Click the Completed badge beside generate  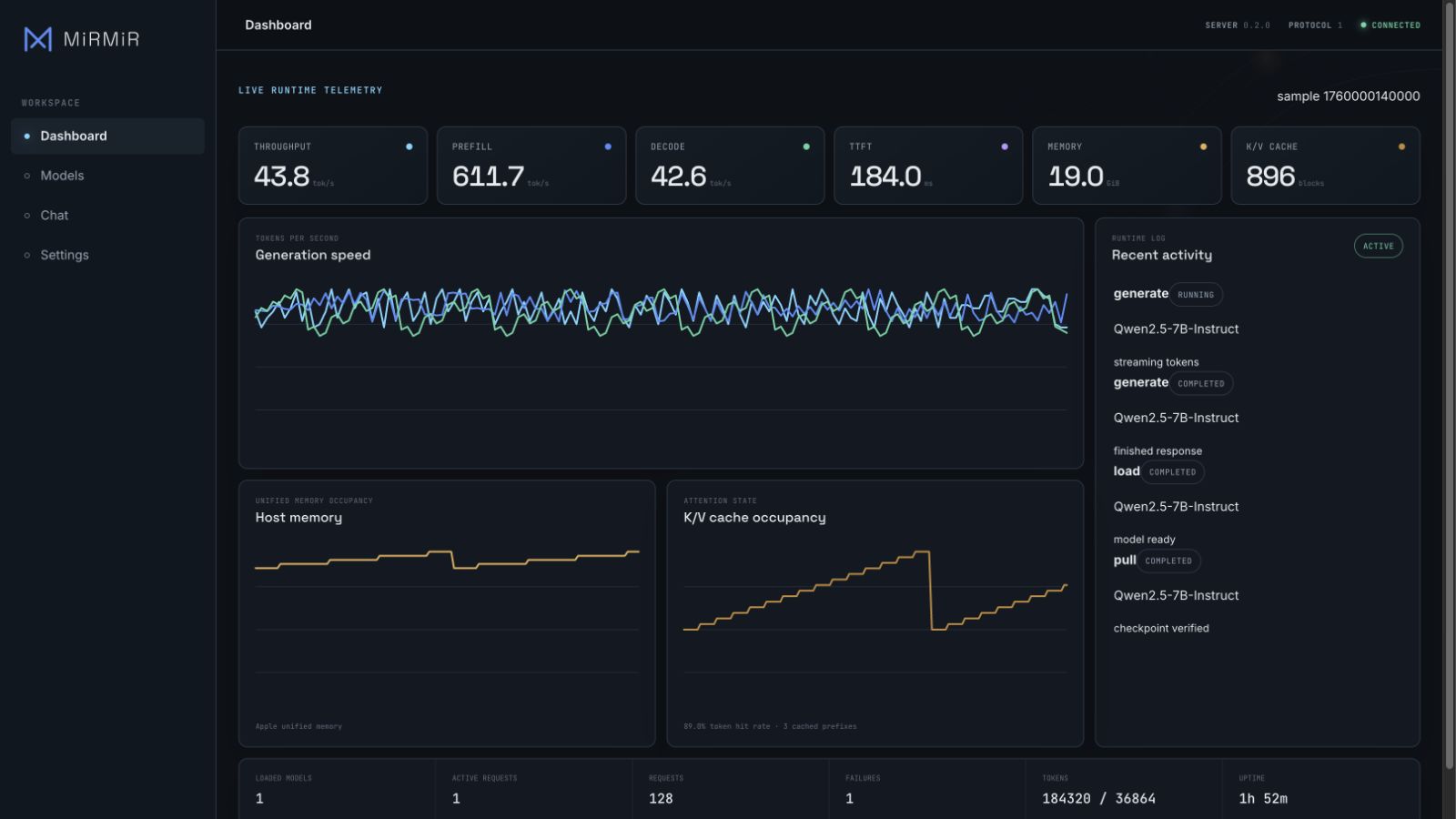[x=1201, y=383]
